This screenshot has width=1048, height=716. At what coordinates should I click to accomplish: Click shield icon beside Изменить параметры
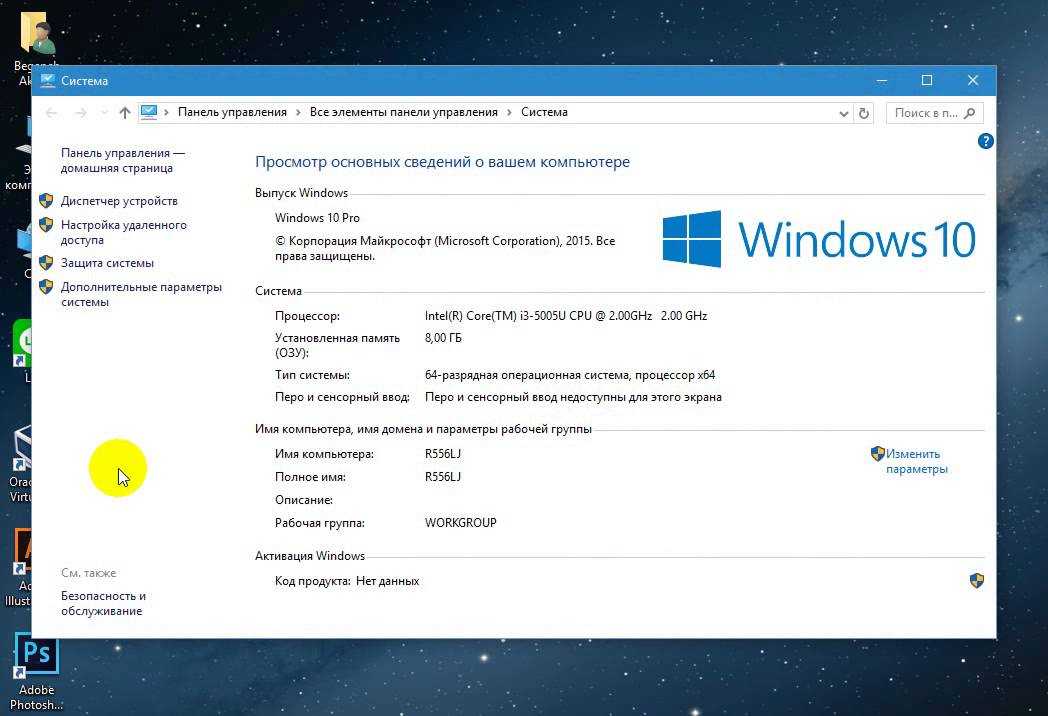(x=878, y=453)
